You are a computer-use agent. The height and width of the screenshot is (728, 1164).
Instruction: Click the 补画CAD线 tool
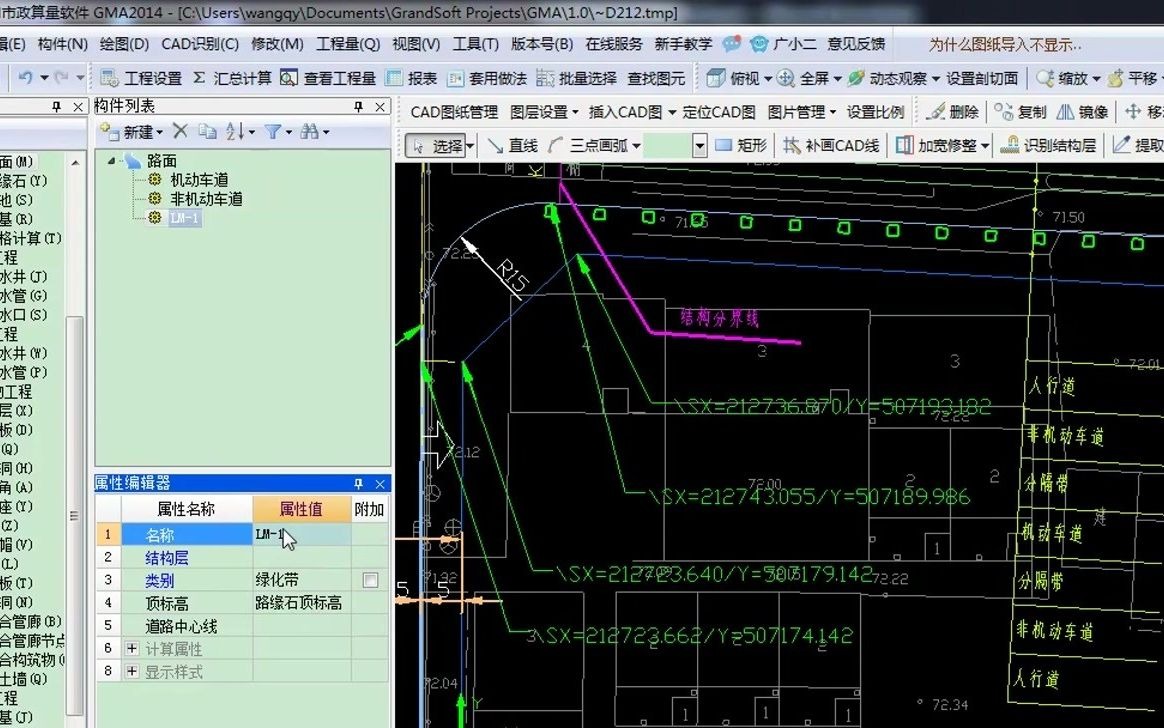[x=836, y=144]
